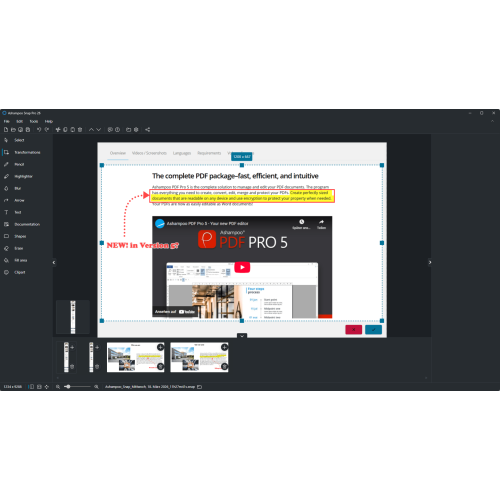Confirm crop with blue checkmark button
Screen dimensions: 500x500
click(373, 330)
